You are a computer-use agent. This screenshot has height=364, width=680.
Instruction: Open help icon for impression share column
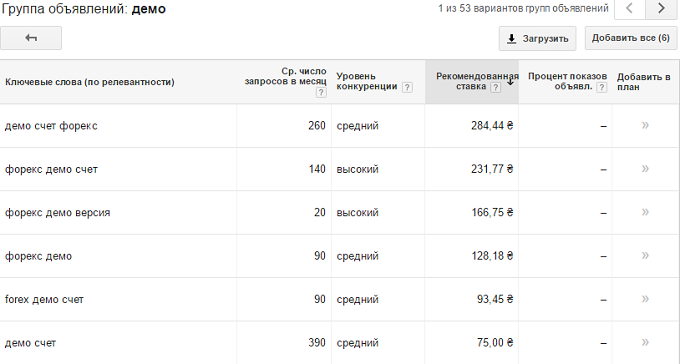[602, 87]
